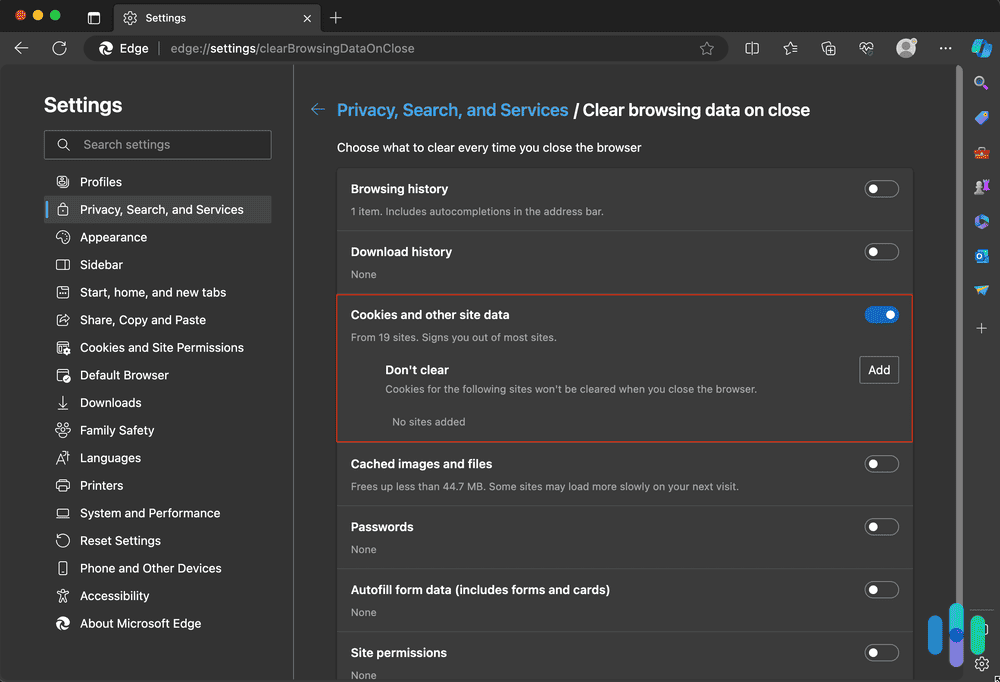Enable clearing Cached images and files

click(881, 463)
